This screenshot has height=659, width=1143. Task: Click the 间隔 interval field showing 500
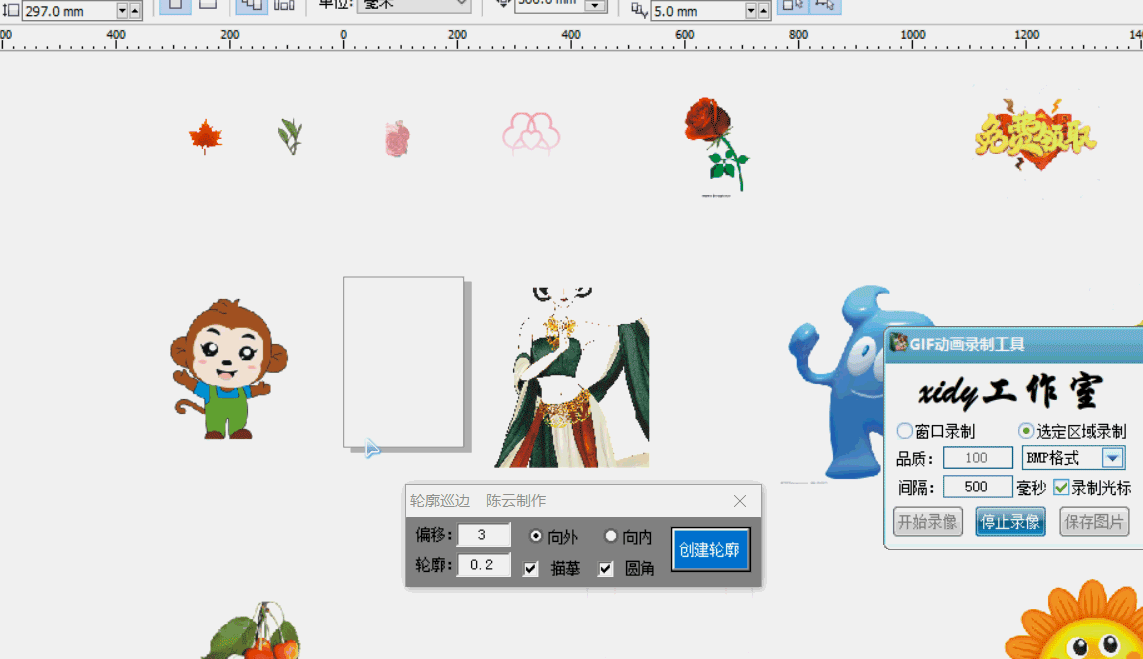[978, 486]
